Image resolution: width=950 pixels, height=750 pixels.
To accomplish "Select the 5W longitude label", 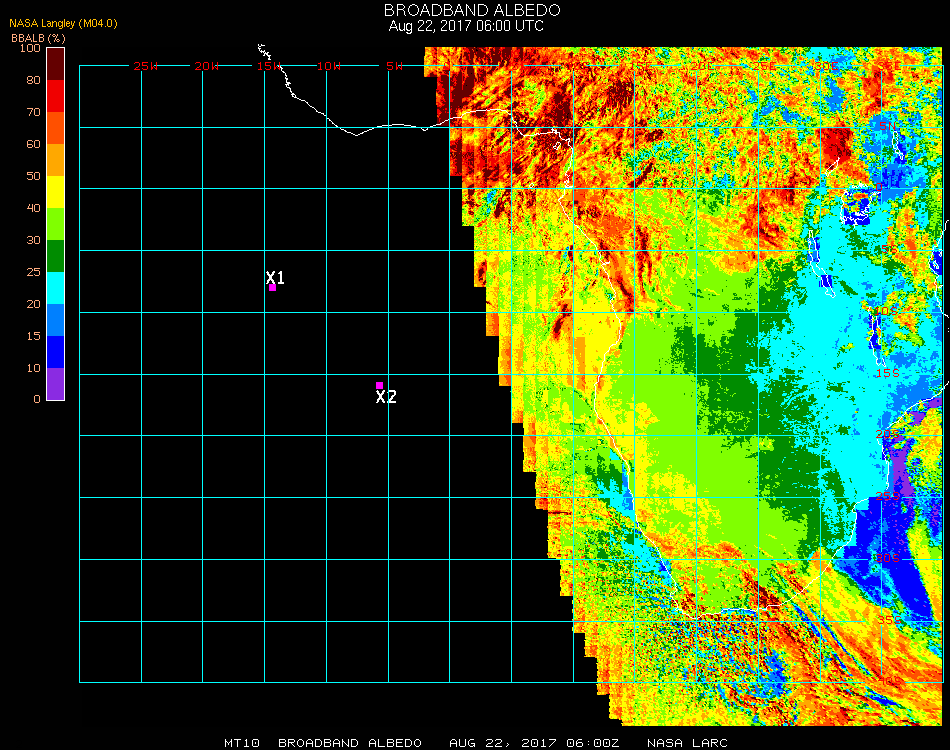I will pyautogui.click(x=394, y=66).
